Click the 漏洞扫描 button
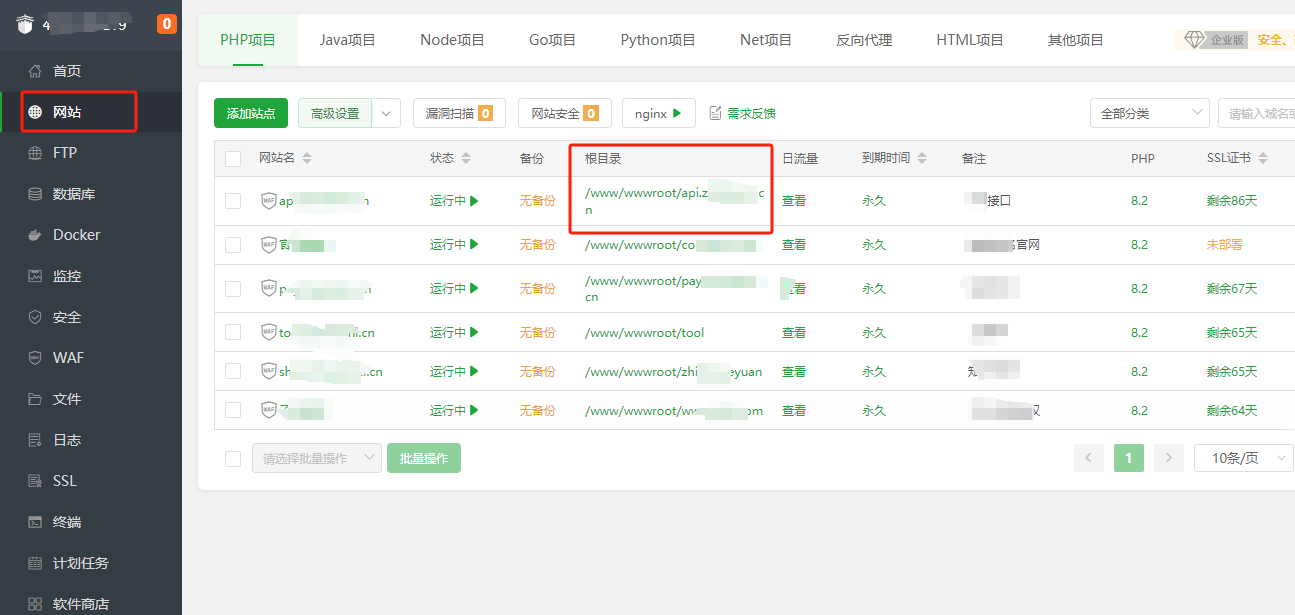The width and height of the screenshot is (1295, 615). point(458,113)
